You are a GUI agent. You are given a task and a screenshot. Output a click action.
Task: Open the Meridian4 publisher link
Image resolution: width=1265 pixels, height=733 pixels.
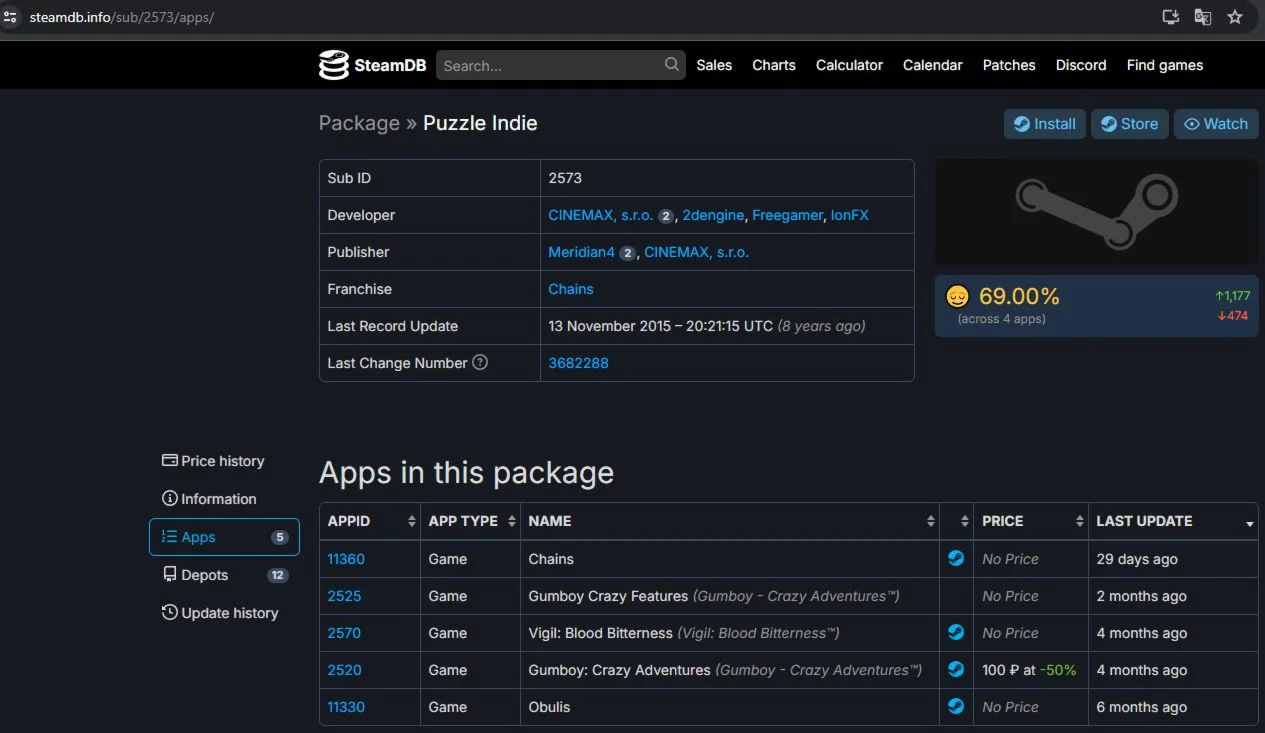[581, 252]
